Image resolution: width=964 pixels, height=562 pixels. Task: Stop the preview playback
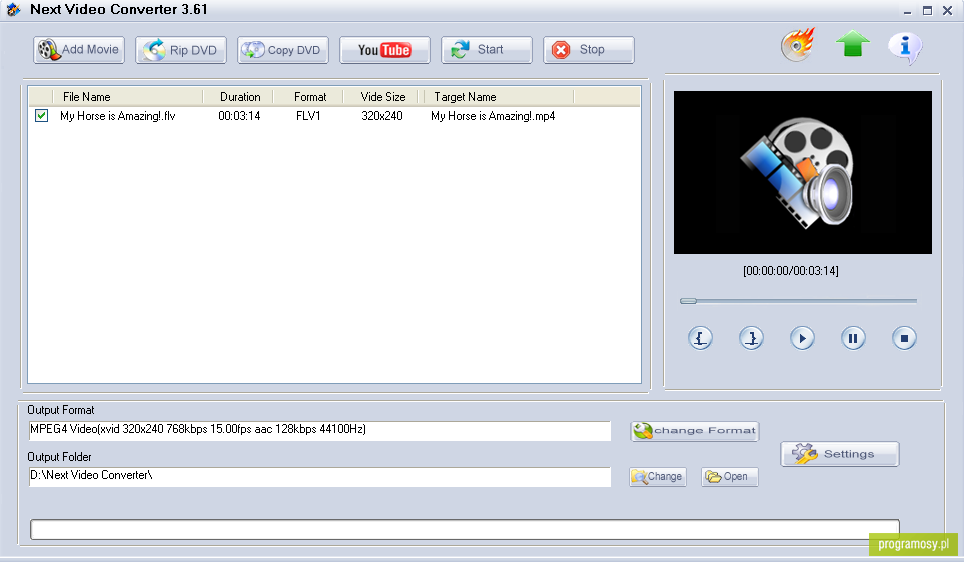(x=904, y=338)
